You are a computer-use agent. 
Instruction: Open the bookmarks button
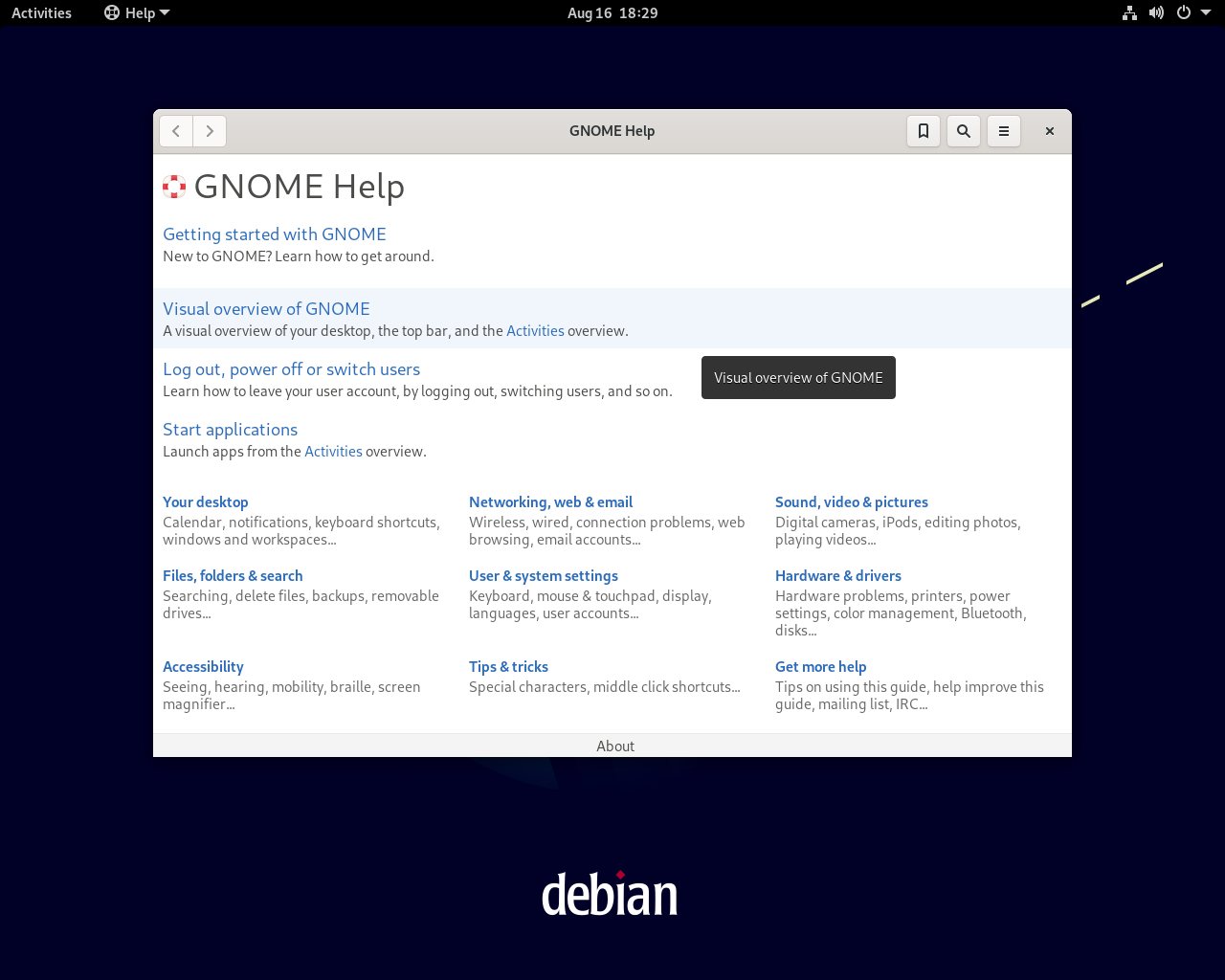(924, 131)
